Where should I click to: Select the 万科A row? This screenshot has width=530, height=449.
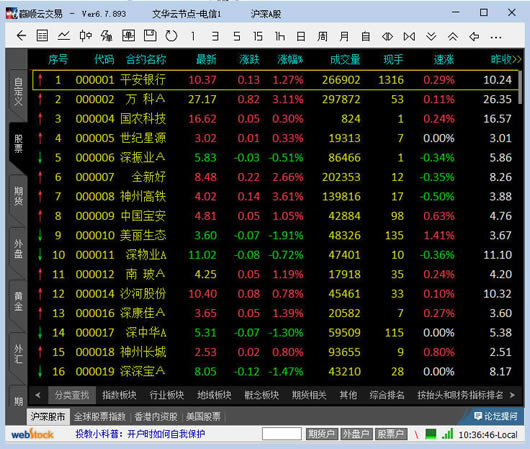276,99
